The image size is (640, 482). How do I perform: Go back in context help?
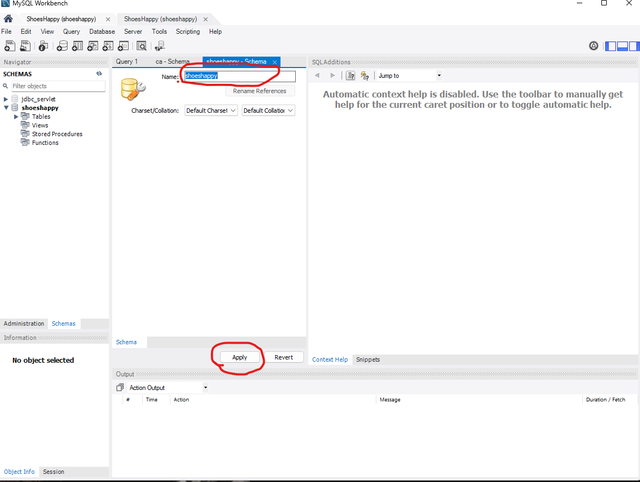(x=317, y=76)
